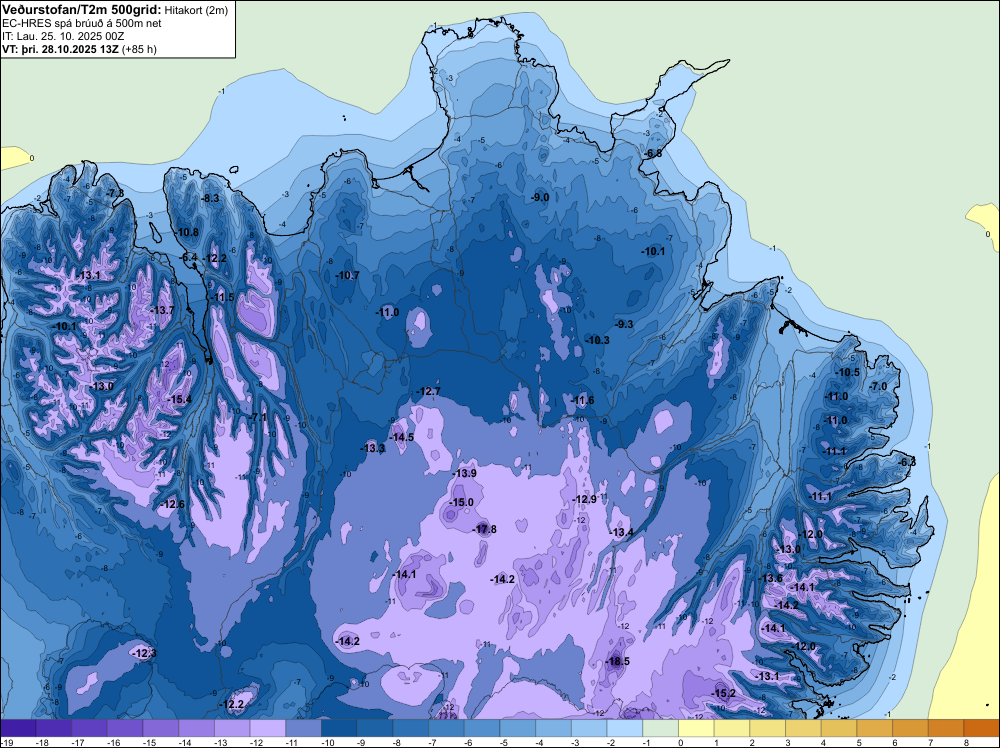The width and height of the screenshot is (1000, 748).
Task: Click the -15.4 temperature label
Action: click(x=179, y=399)
